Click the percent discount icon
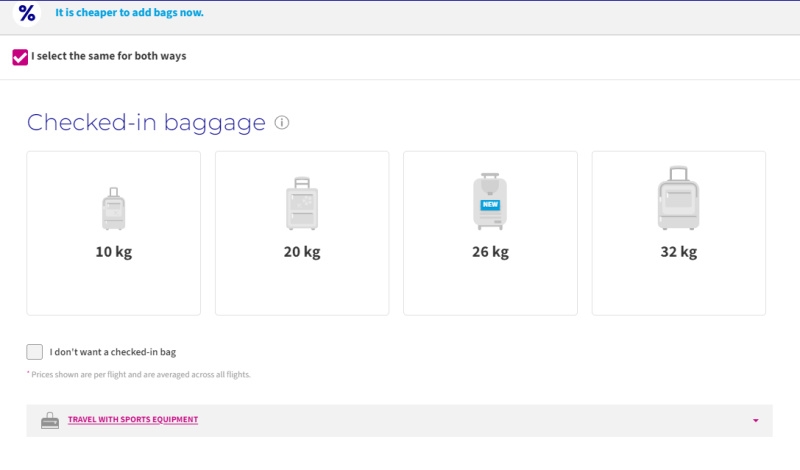Viewport: 800px width, 470px height. pyautogui.click(x=27, y=13)
